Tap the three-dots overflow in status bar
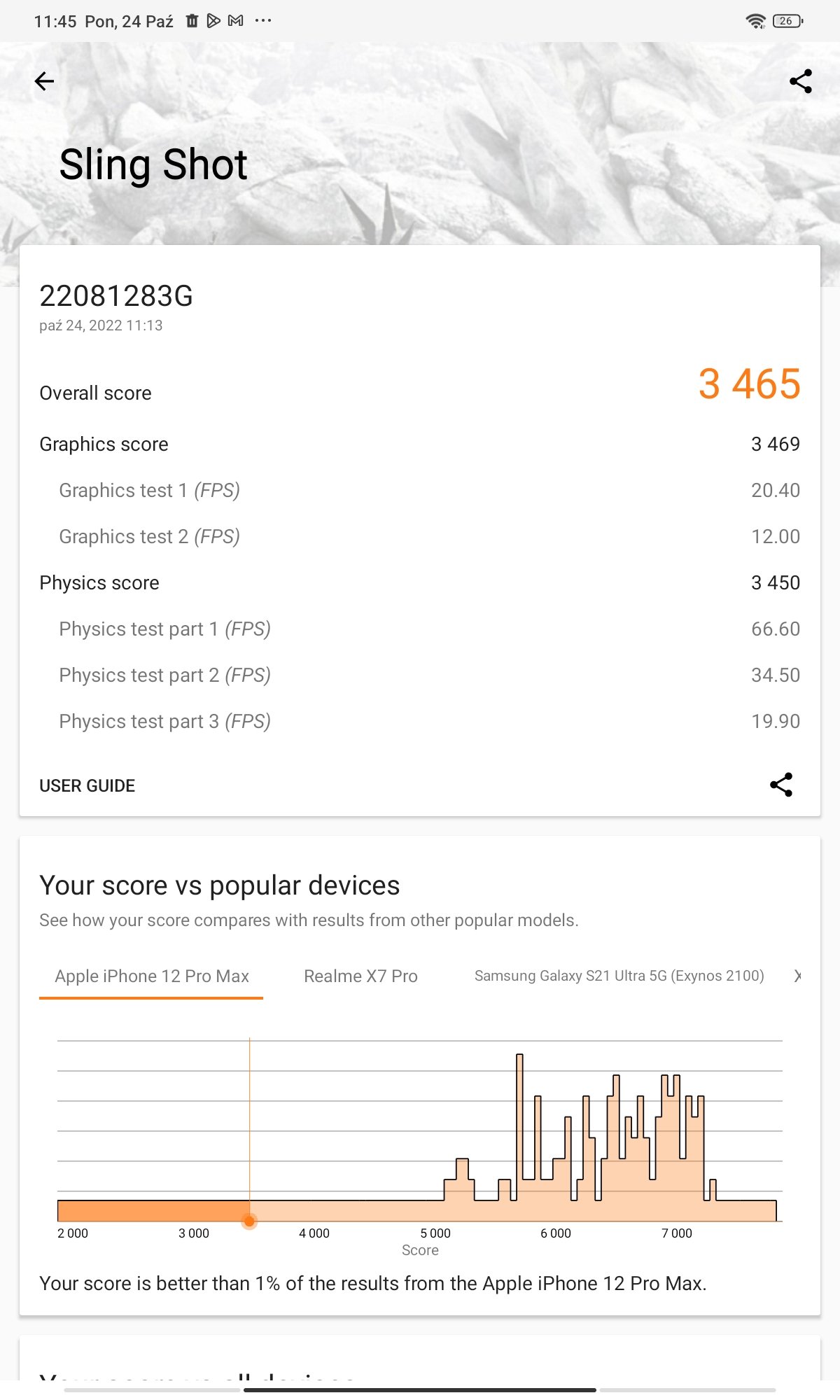 [263, 21]
